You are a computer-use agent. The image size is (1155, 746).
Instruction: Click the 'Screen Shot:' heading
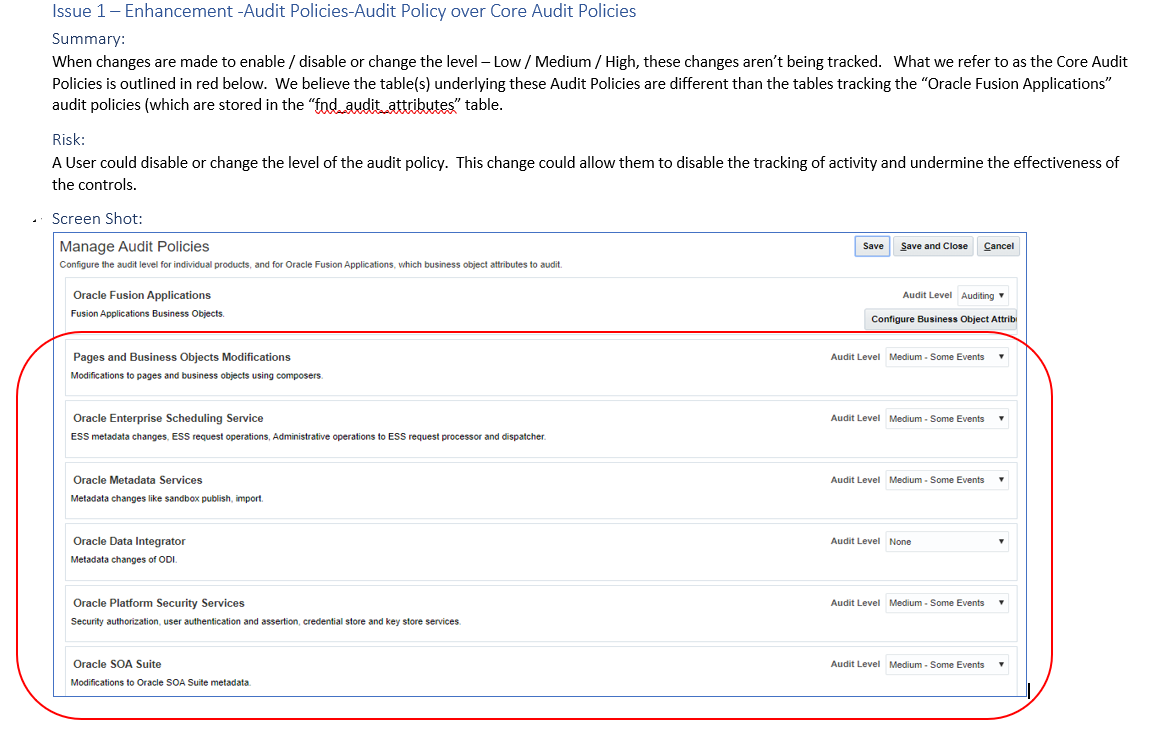tap(97, 219)
